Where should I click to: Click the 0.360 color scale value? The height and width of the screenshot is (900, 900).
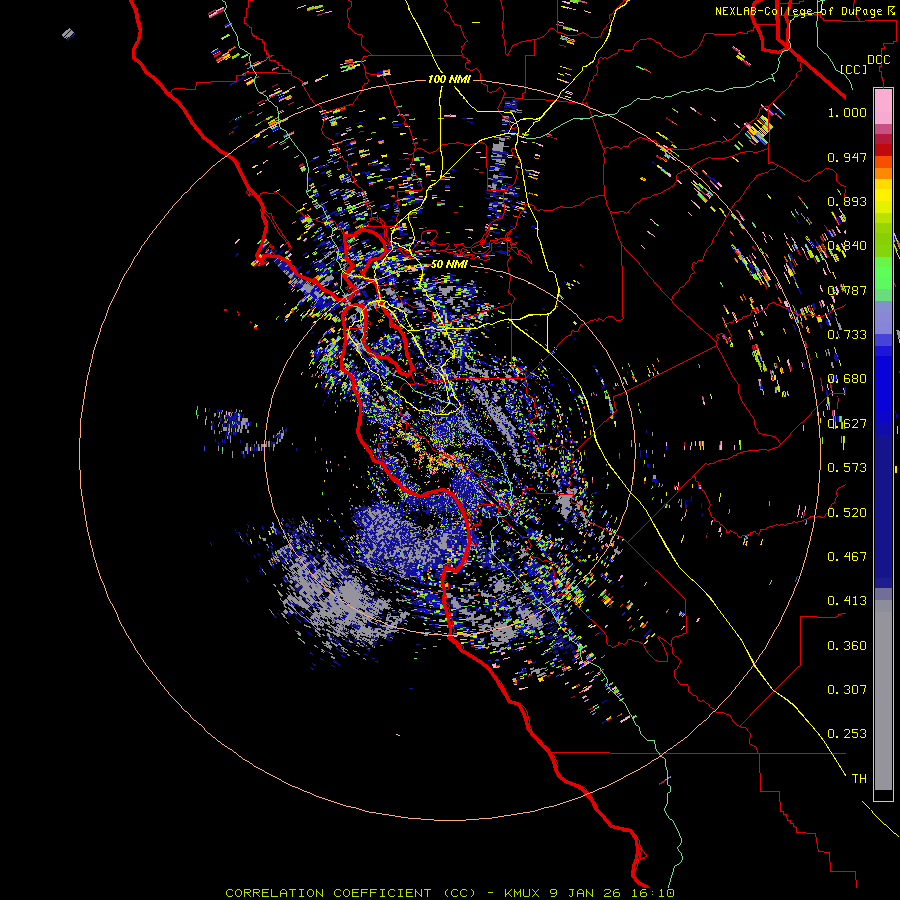[847, 646]
